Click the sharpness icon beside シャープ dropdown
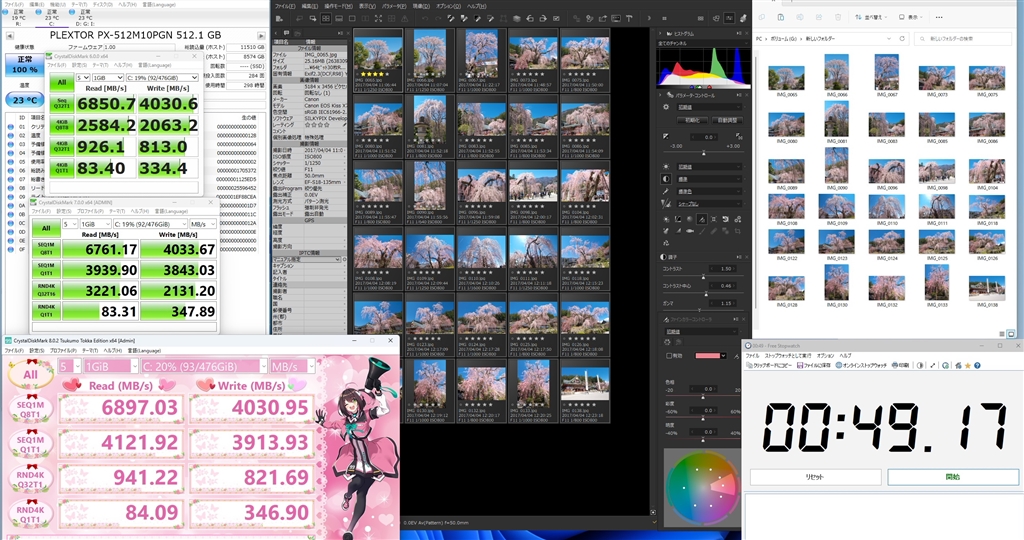1024x540 pixels. coord(666,204)
